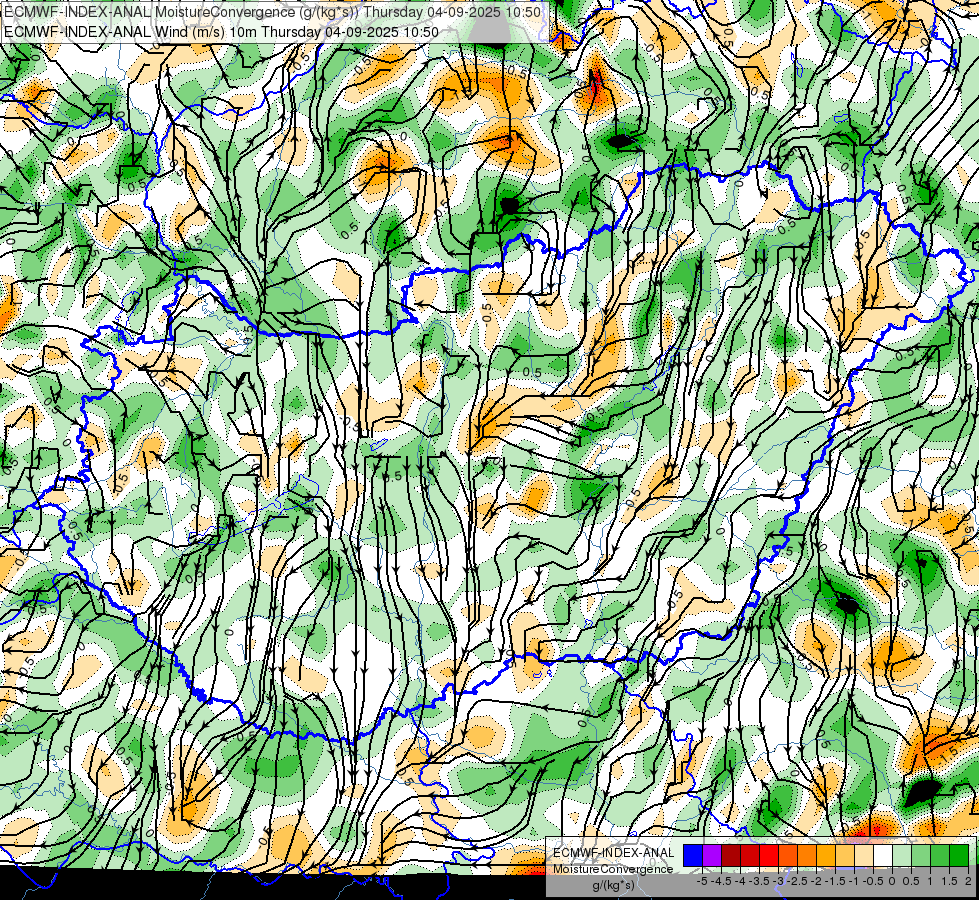Screen dimensions: 979x900
Task: Click the g/(kg*s) unit label in the legend
Action: pos(613,885)
